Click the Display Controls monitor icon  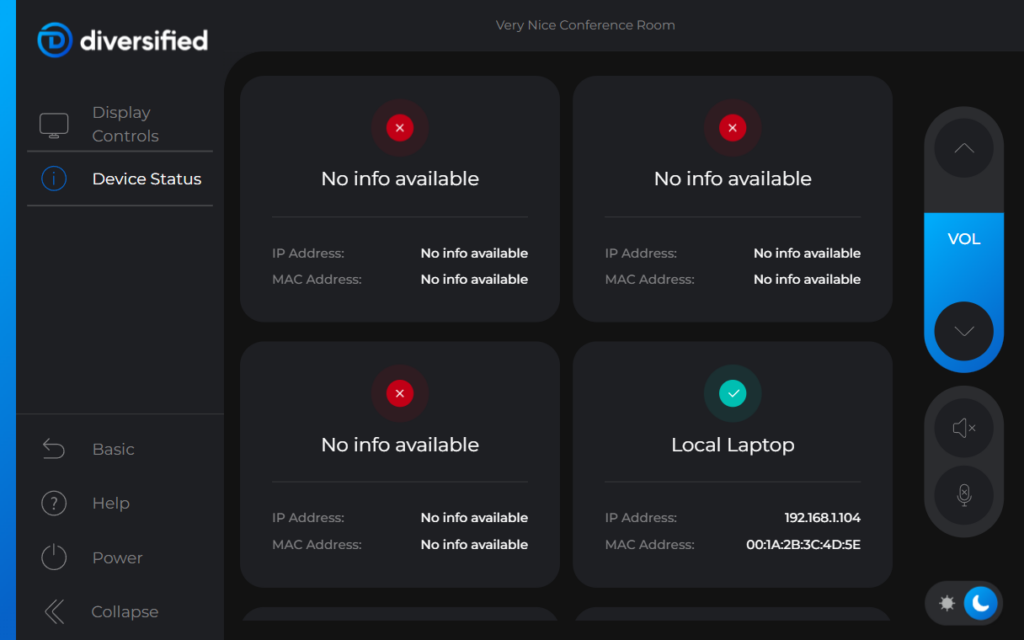(54, 125)
